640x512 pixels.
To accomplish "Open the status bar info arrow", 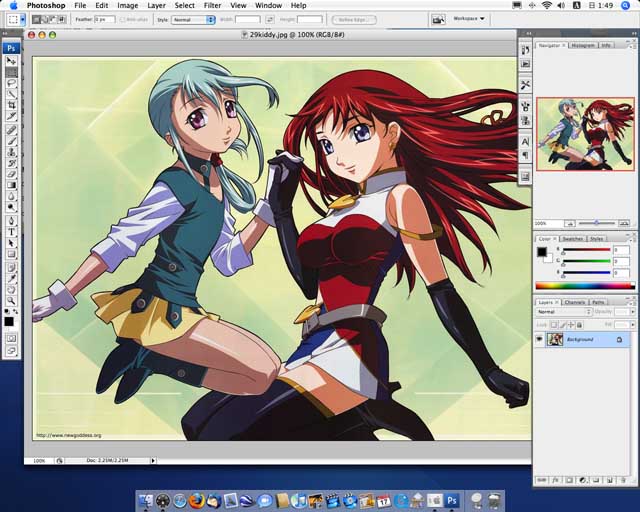I will pyautogui.click(x=153, y=461).
